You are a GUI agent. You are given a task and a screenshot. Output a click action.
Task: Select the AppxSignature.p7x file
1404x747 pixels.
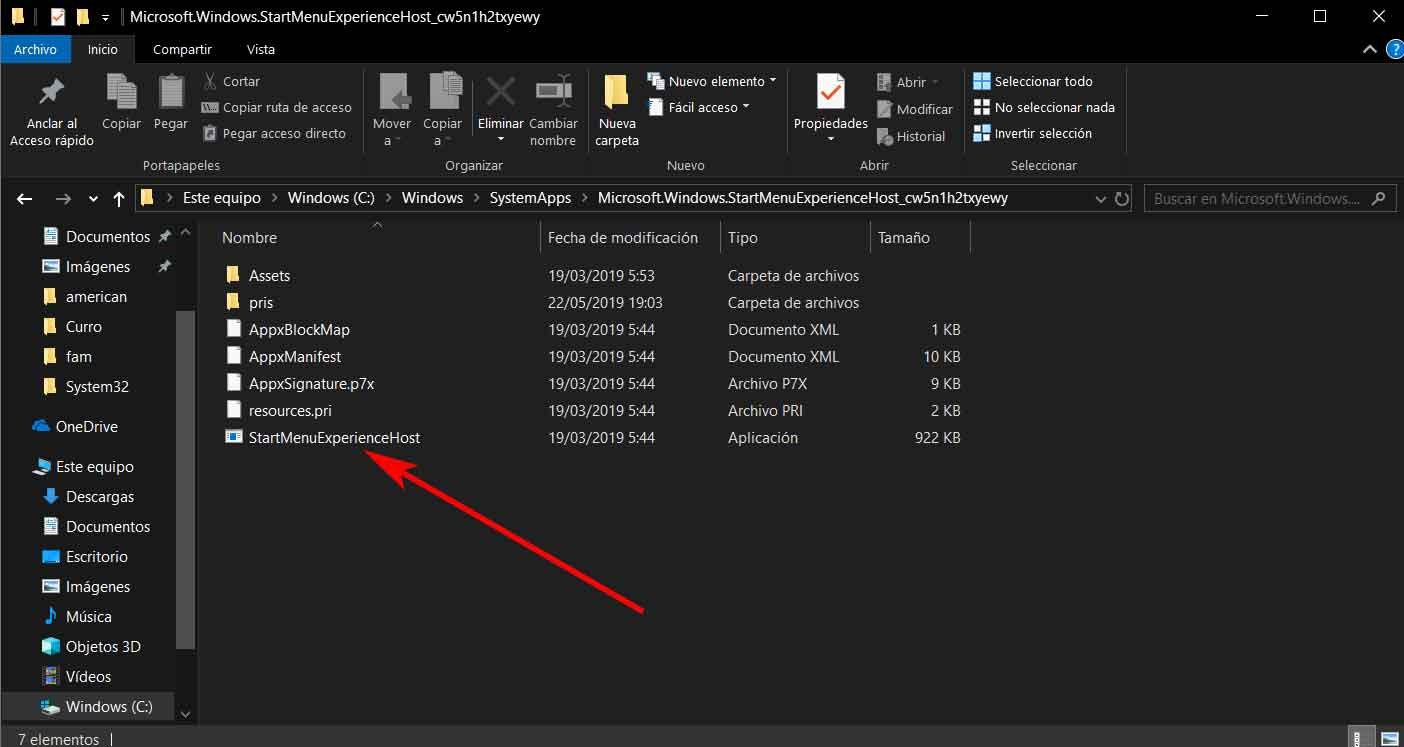coord(311,383)
